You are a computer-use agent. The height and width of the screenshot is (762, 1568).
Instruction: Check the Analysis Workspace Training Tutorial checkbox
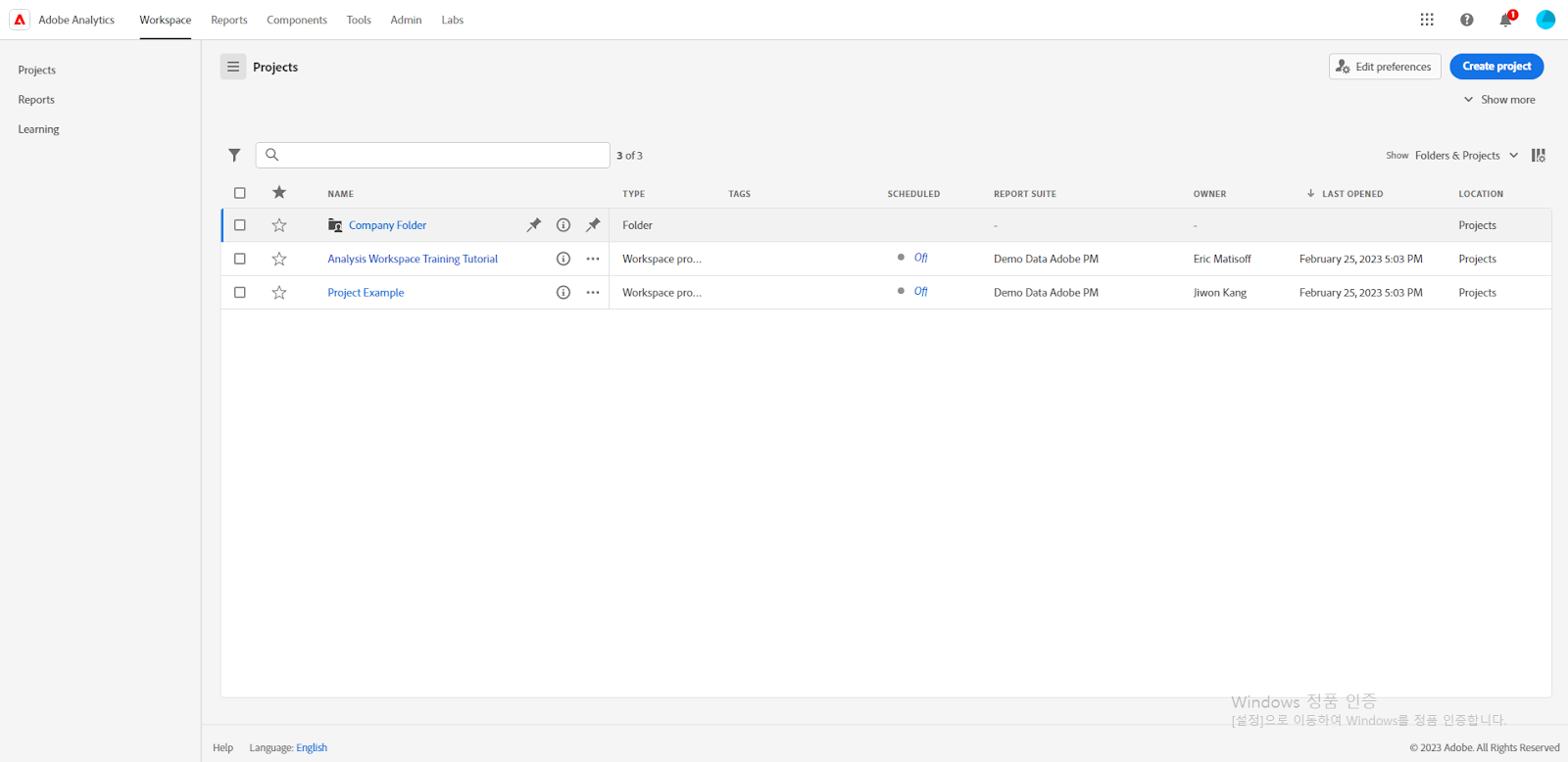(x=240, y=259)
